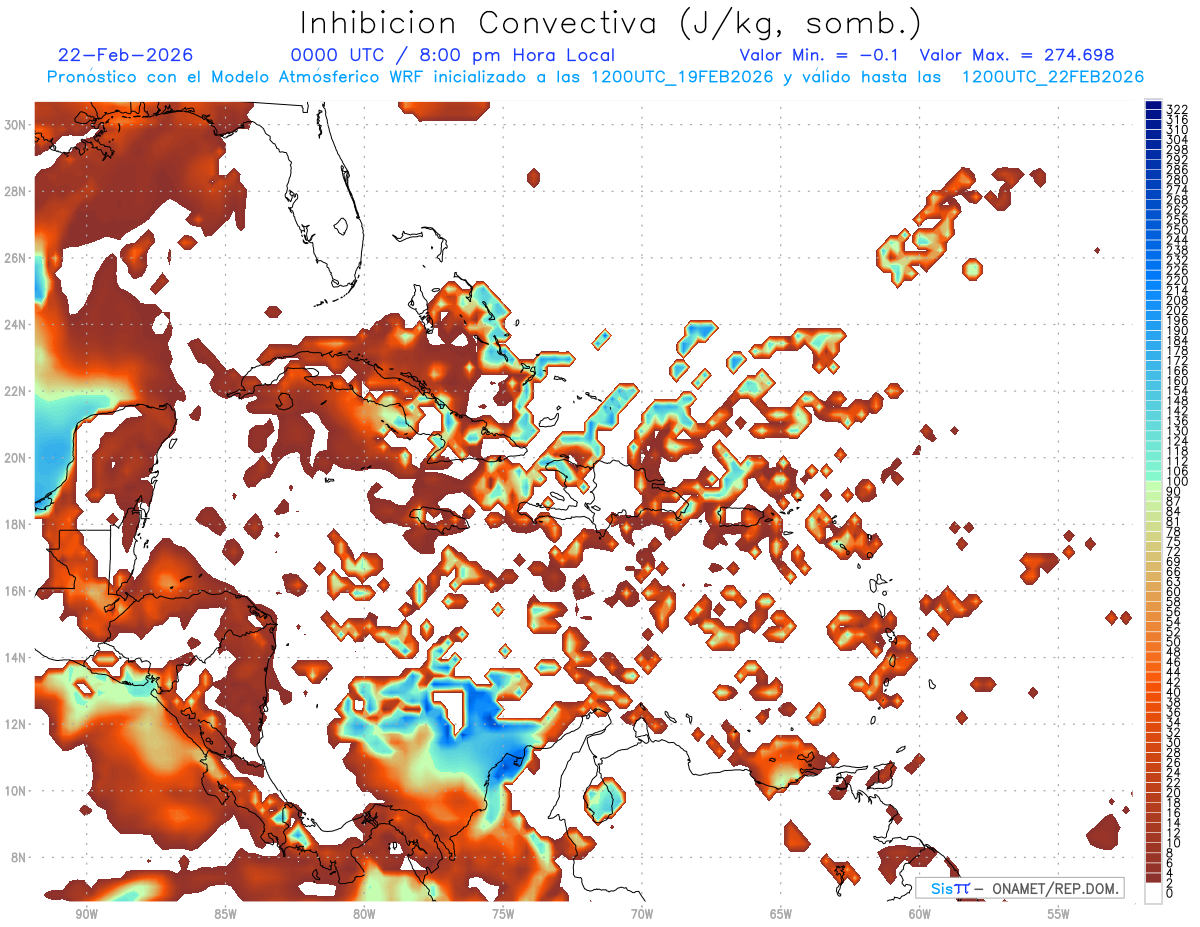This screenshot has height=927, width=1200.
Task: Click the "Valor Min. = -0.1" readout
Action: point(821,55)
